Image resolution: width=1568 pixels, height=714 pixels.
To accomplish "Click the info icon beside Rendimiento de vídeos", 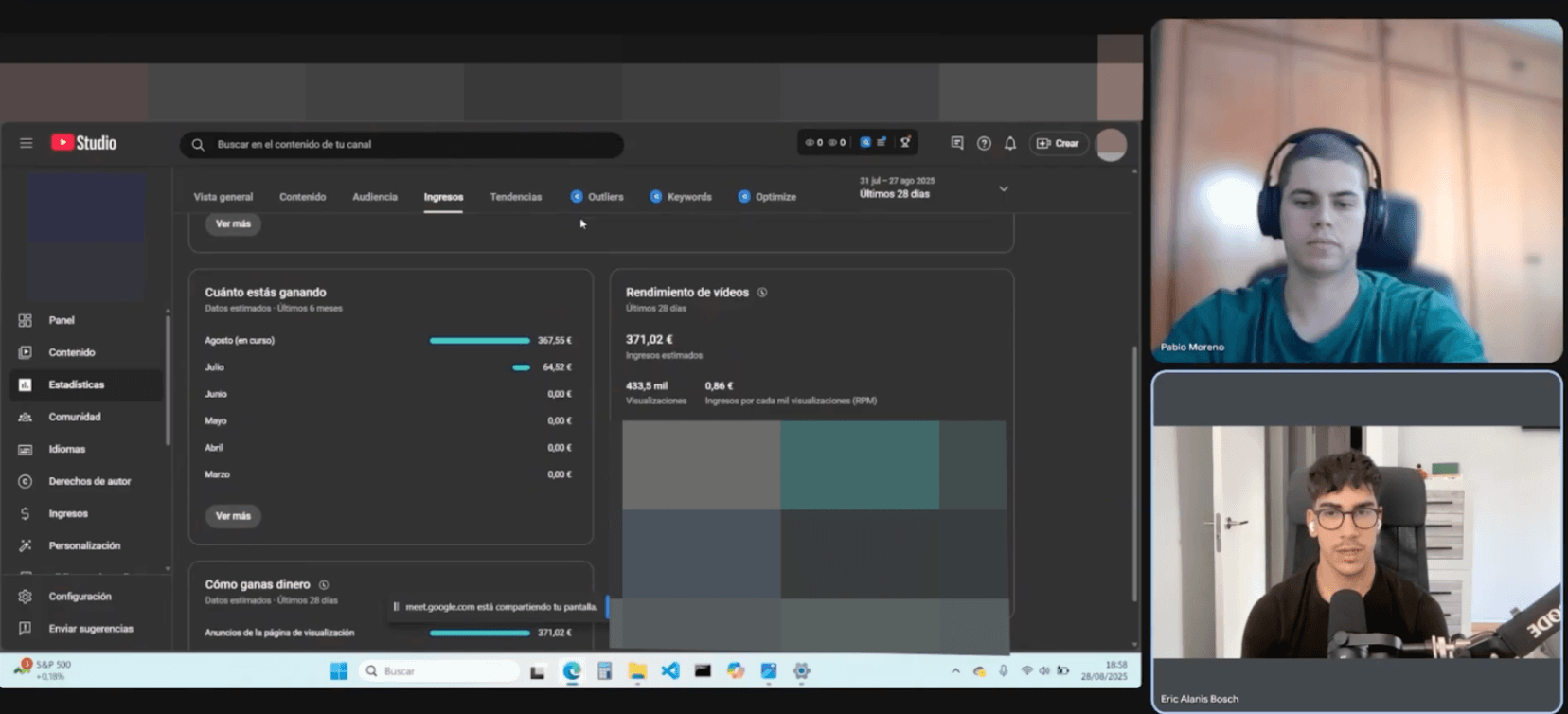I will click(762, 293).
